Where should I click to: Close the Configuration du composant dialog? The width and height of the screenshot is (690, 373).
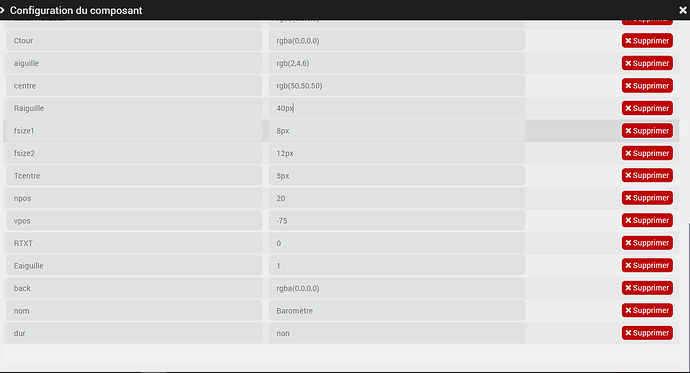coord(683,10)
